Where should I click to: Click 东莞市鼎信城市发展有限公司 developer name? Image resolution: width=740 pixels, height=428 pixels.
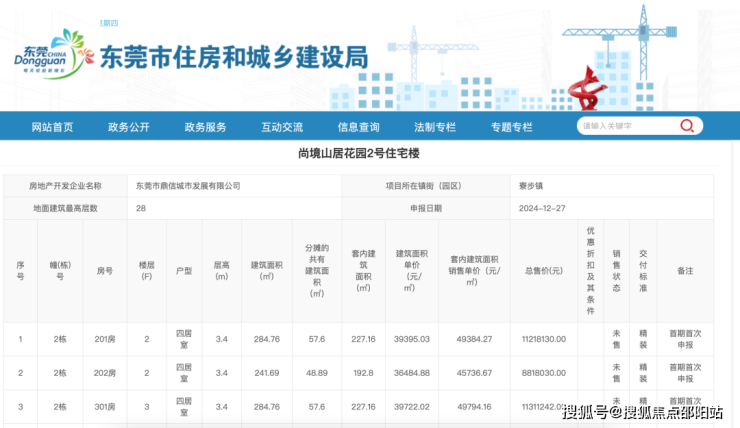(189, 186)
